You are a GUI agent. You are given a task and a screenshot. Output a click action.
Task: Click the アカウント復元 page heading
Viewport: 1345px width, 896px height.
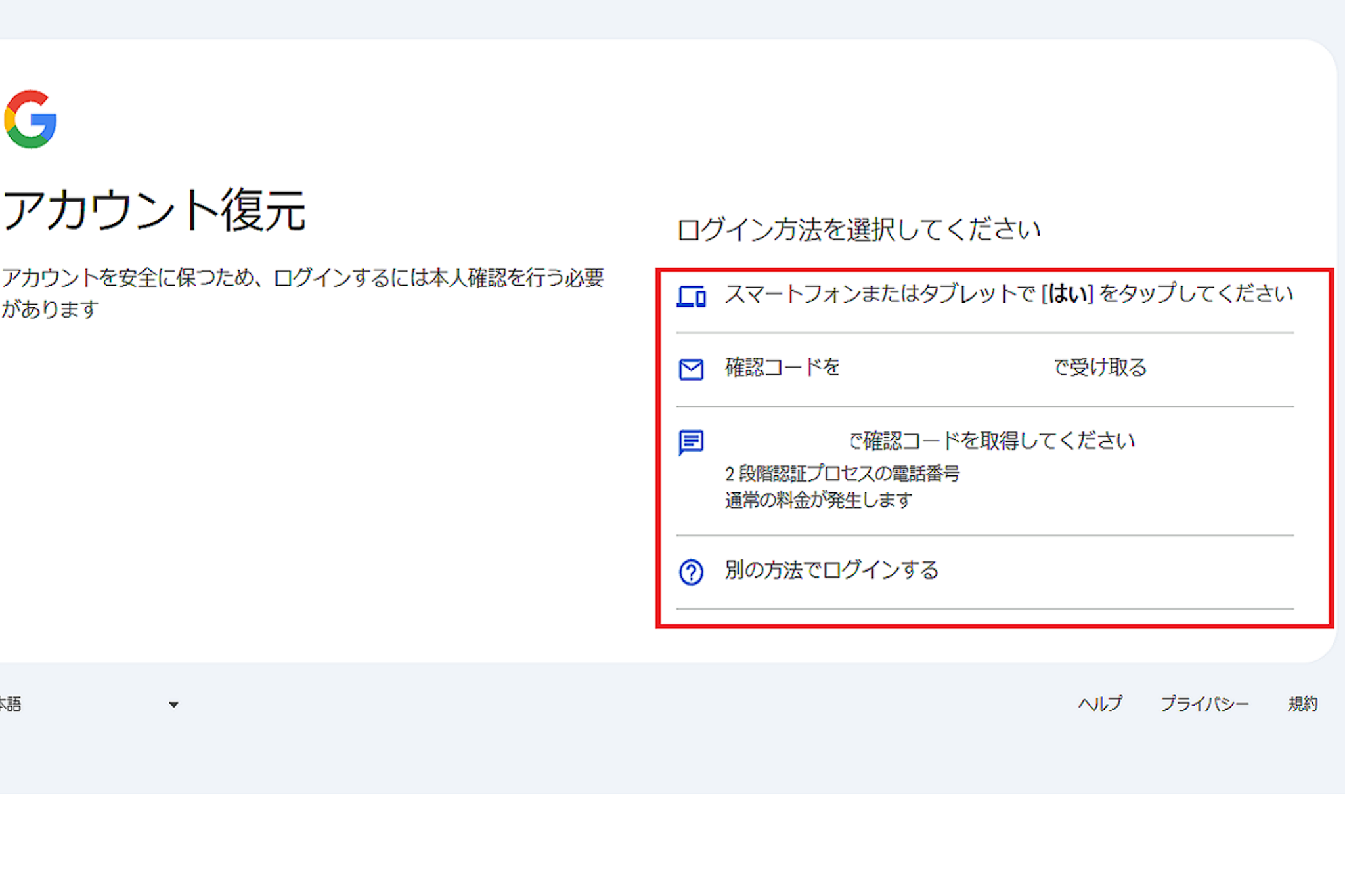coord(154,211)
